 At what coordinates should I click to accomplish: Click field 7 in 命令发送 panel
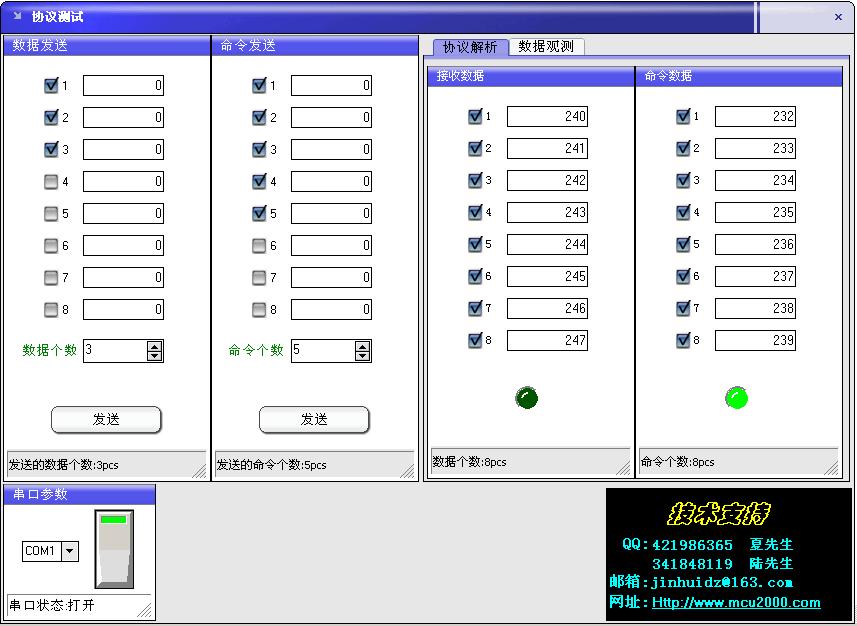coord(331,277)
